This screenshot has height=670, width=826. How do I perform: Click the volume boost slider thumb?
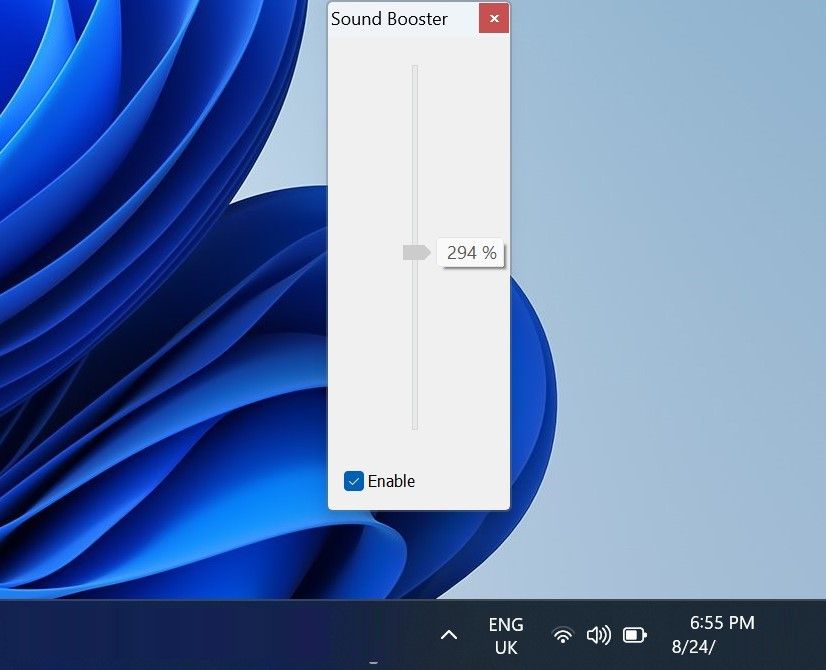click(415, 253)
